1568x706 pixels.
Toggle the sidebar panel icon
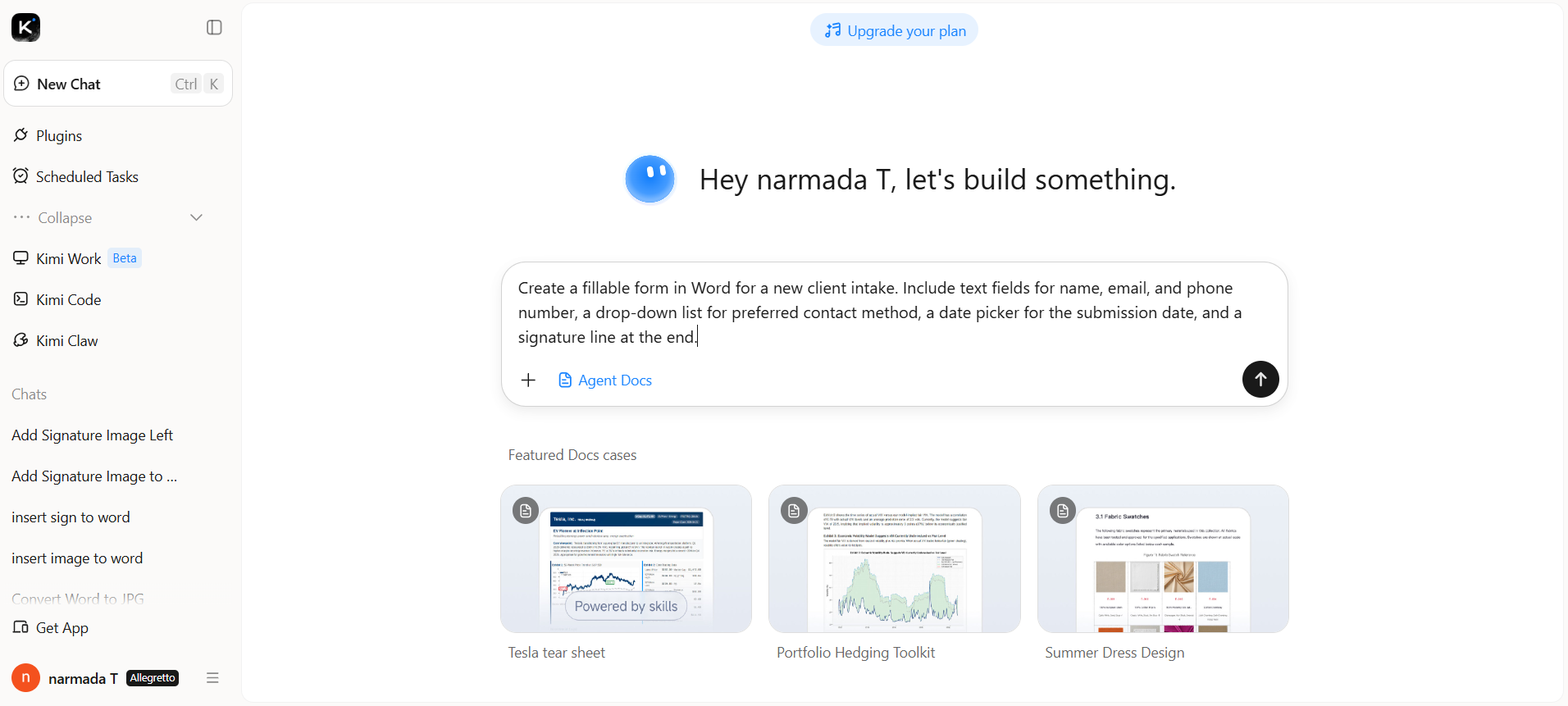point(214,27)
